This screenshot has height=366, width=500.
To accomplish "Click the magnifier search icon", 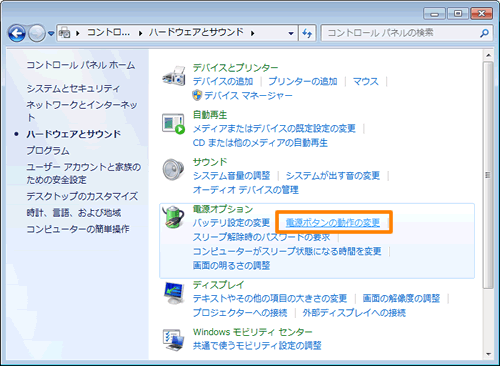I will 484,33.
